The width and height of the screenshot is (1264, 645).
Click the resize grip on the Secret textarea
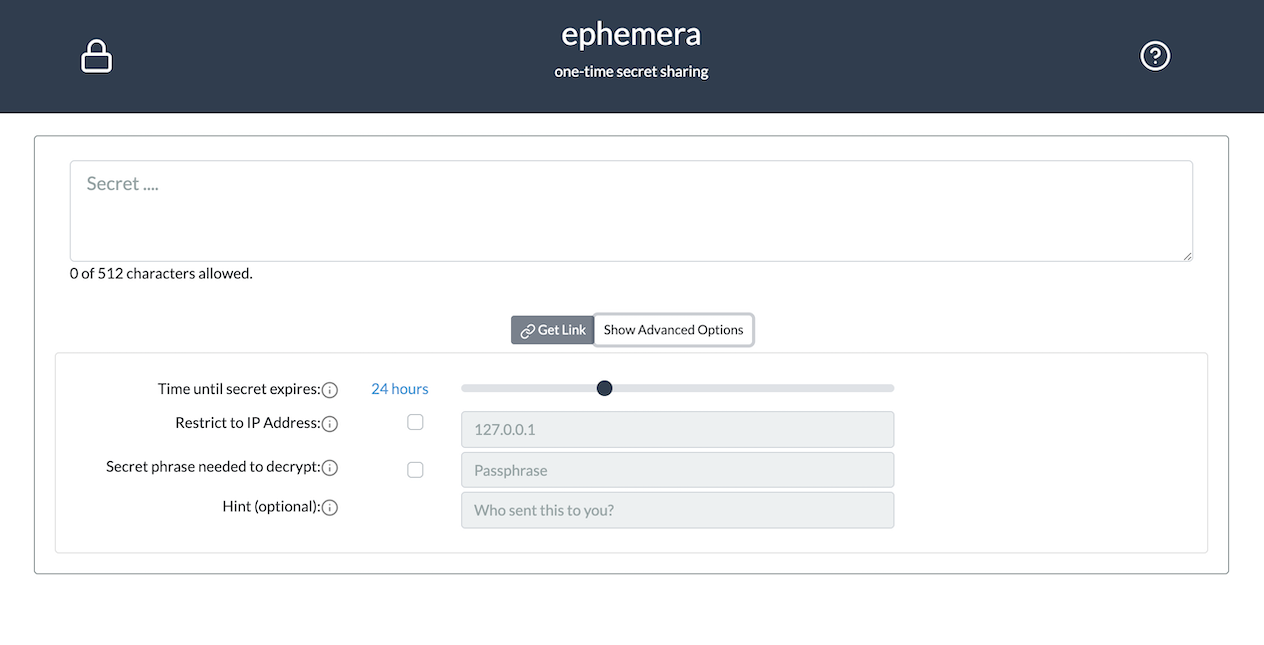(1186, 256)
